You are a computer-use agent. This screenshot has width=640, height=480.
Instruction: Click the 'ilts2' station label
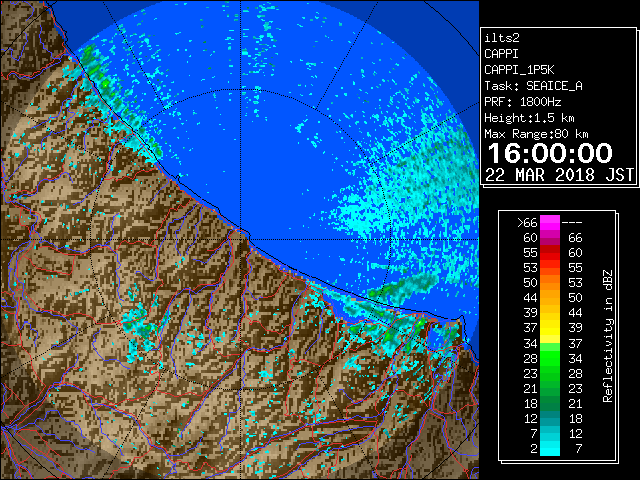(x=502, y=38)
